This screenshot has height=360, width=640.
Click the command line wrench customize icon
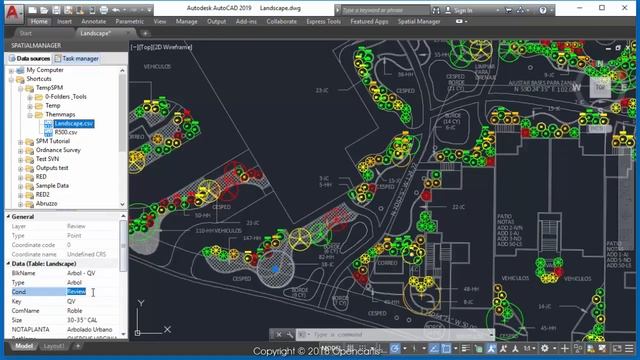tap(289, 335)
